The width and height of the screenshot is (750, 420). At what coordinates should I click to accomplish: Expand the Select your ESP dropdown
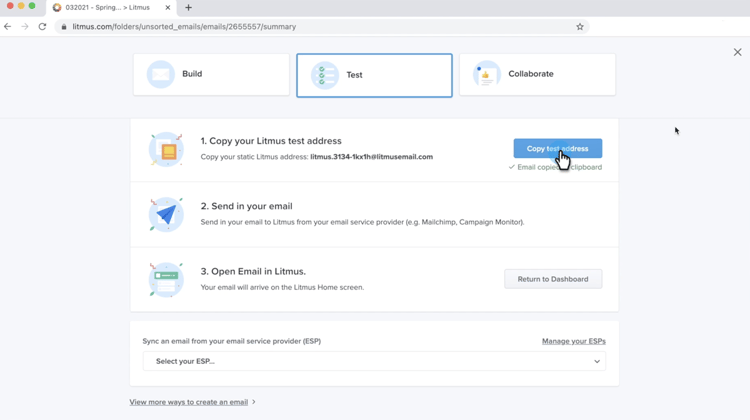[375, 361]
